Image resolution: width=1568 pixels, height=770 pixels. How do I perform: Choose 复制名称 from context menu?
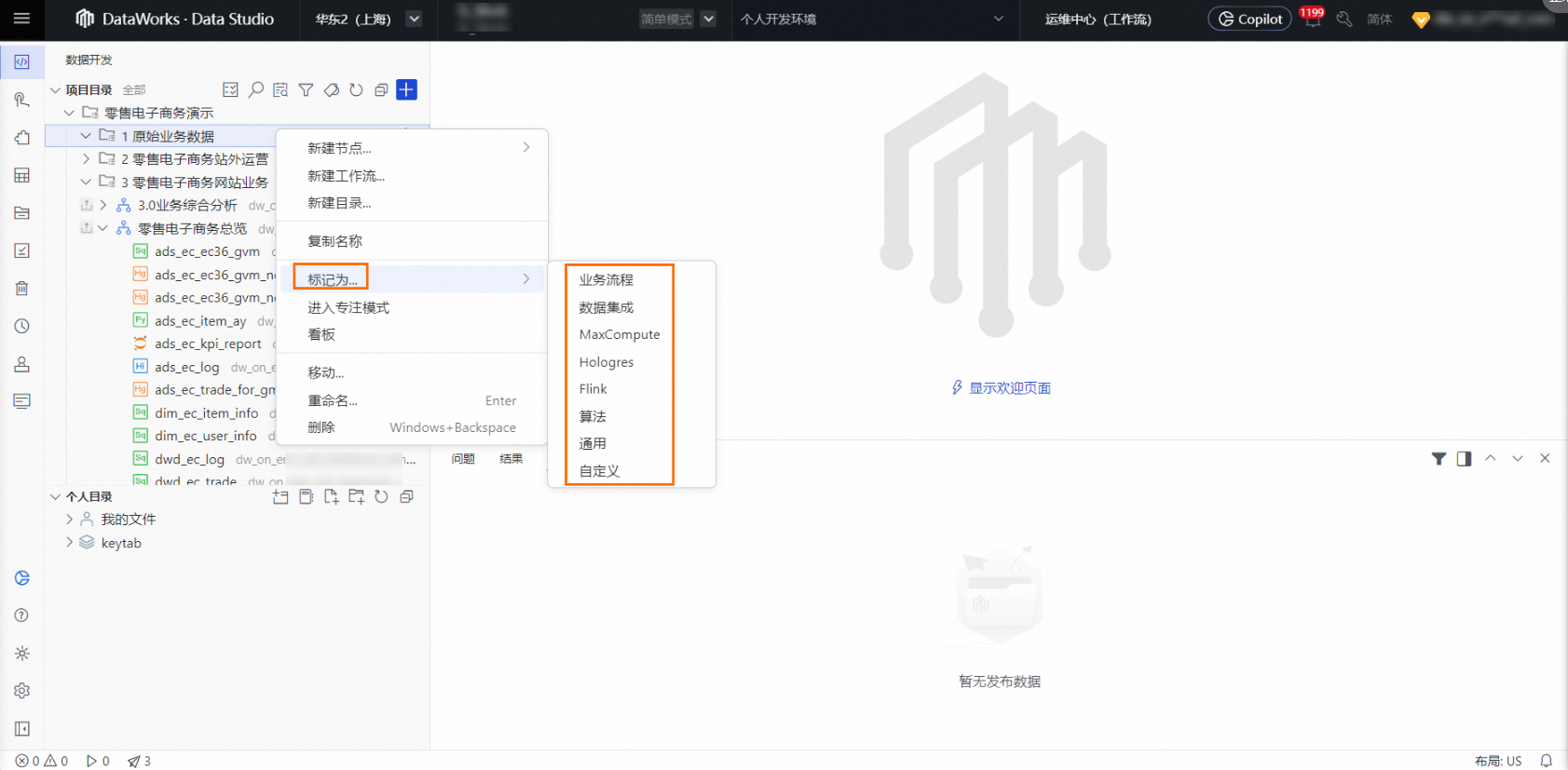click(x=412, y=241)
